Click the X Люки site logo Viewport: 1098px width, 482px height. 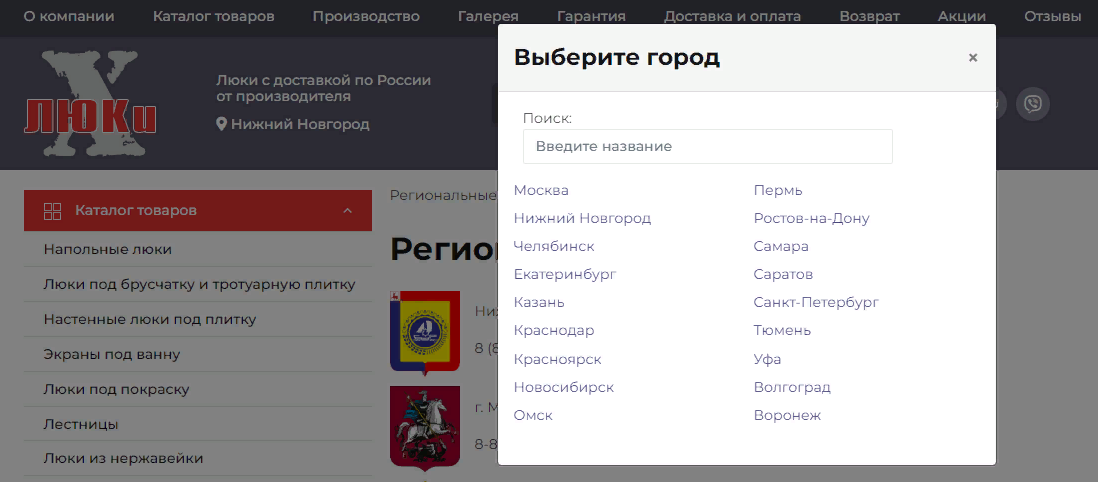(91, 106)
